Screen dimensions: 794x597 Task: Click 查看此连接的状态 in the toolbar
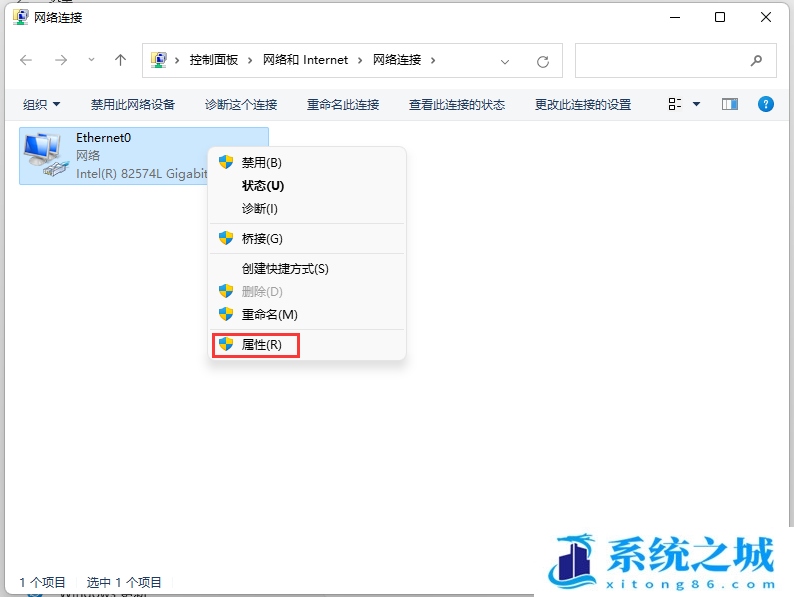(457, 104)
